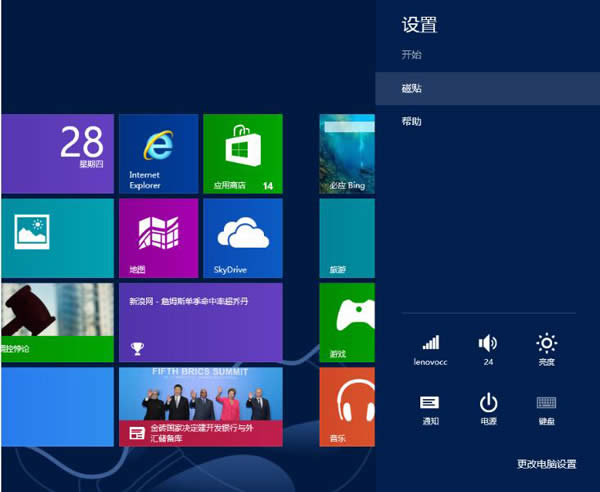
Task: Open the BRICS Summit news tile
Action: (x=201, y=407)
